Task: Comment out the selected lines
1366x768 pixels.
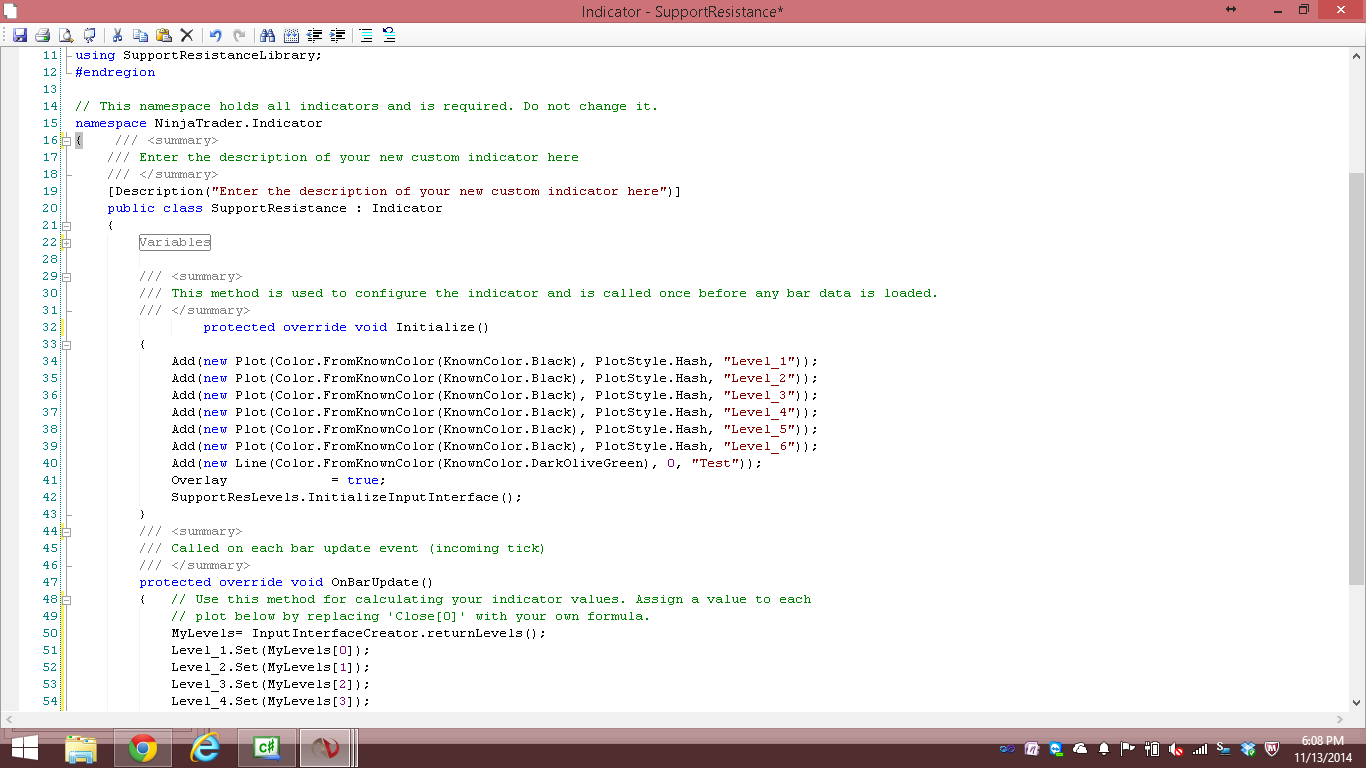Action: (366, 35)
